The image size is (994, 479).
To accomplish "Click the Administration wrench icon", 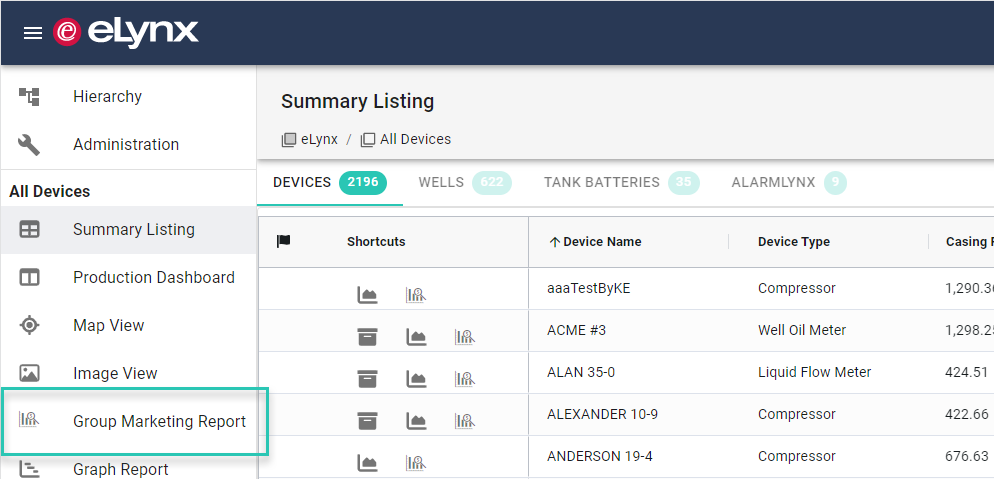I will (x=29, y=144).
